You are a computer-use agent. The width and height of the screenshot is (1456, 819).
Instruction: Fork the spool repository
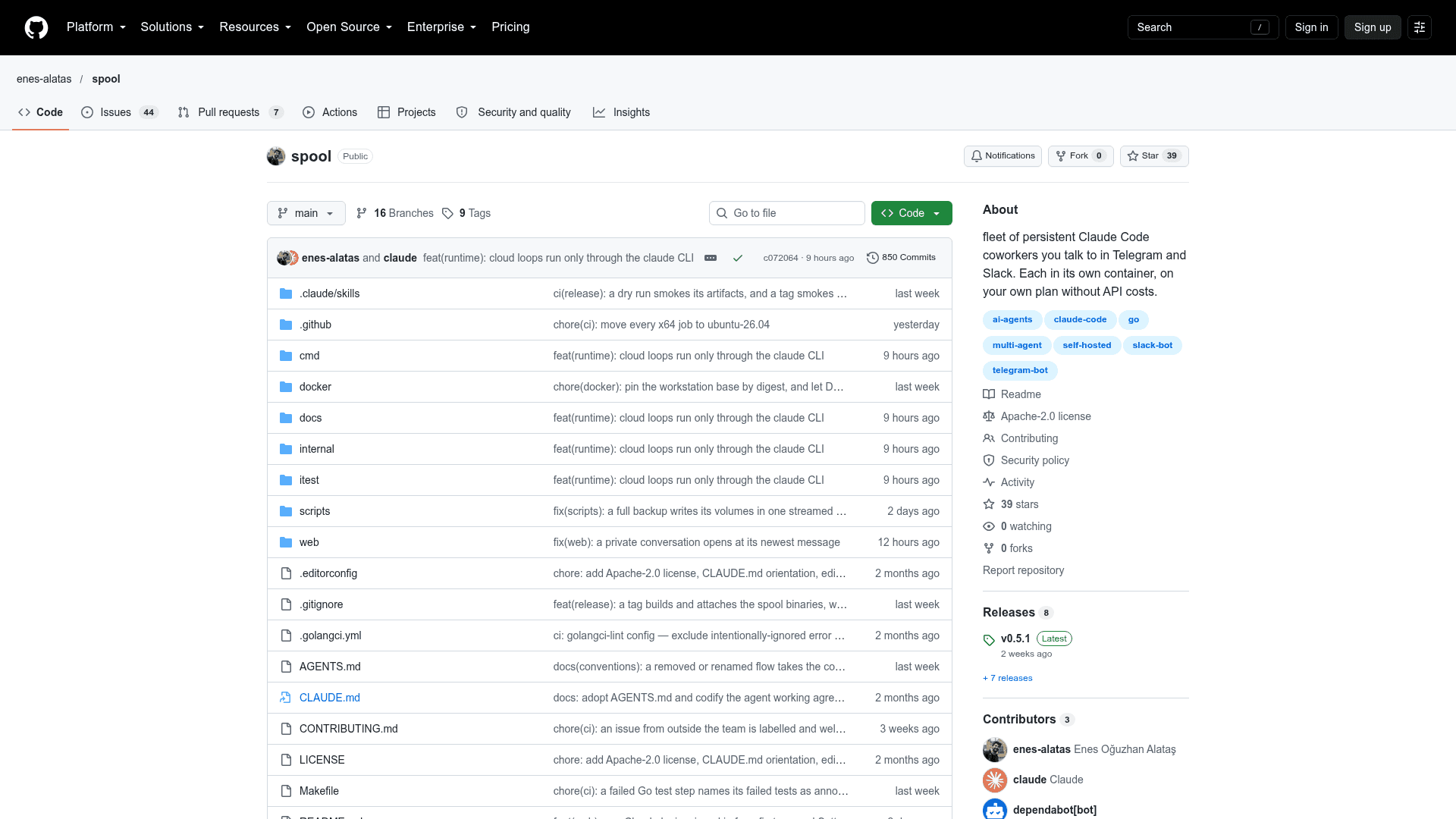pyautogui.click(x=1081, y=156)
